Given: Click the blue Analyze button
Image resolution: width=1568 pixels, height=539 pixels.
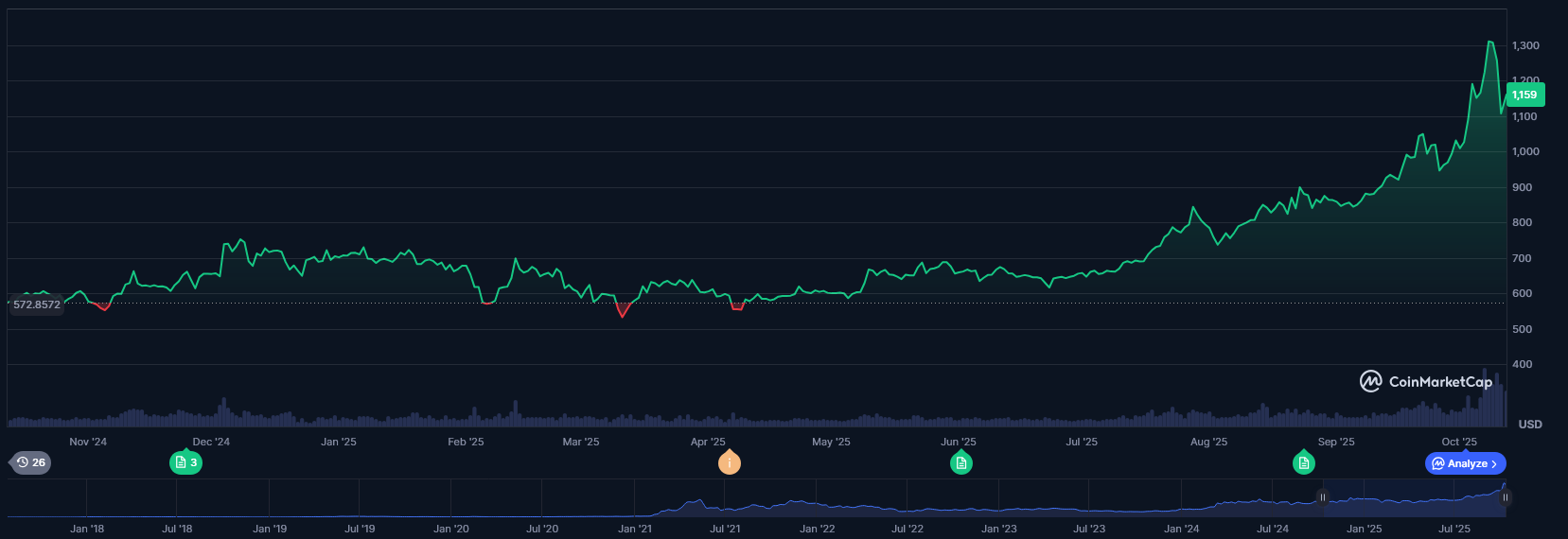Looking at the screenshot, I should 1465,463.
